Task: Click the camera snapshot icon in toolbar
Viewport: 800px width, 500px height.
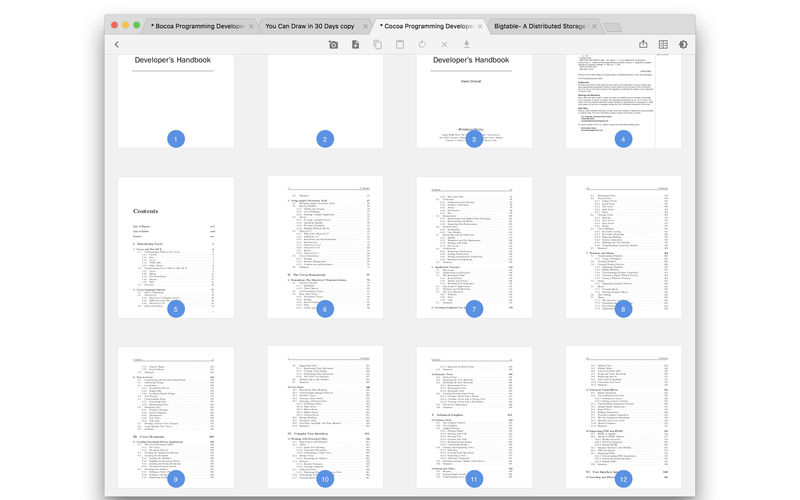Action: point(333,44)
